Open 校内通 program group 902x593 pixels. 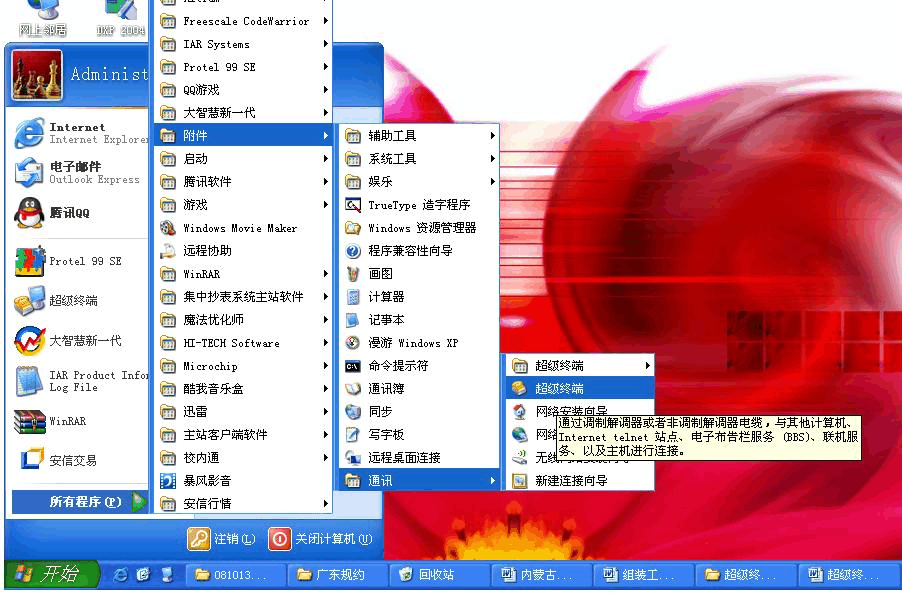[243, 458]
